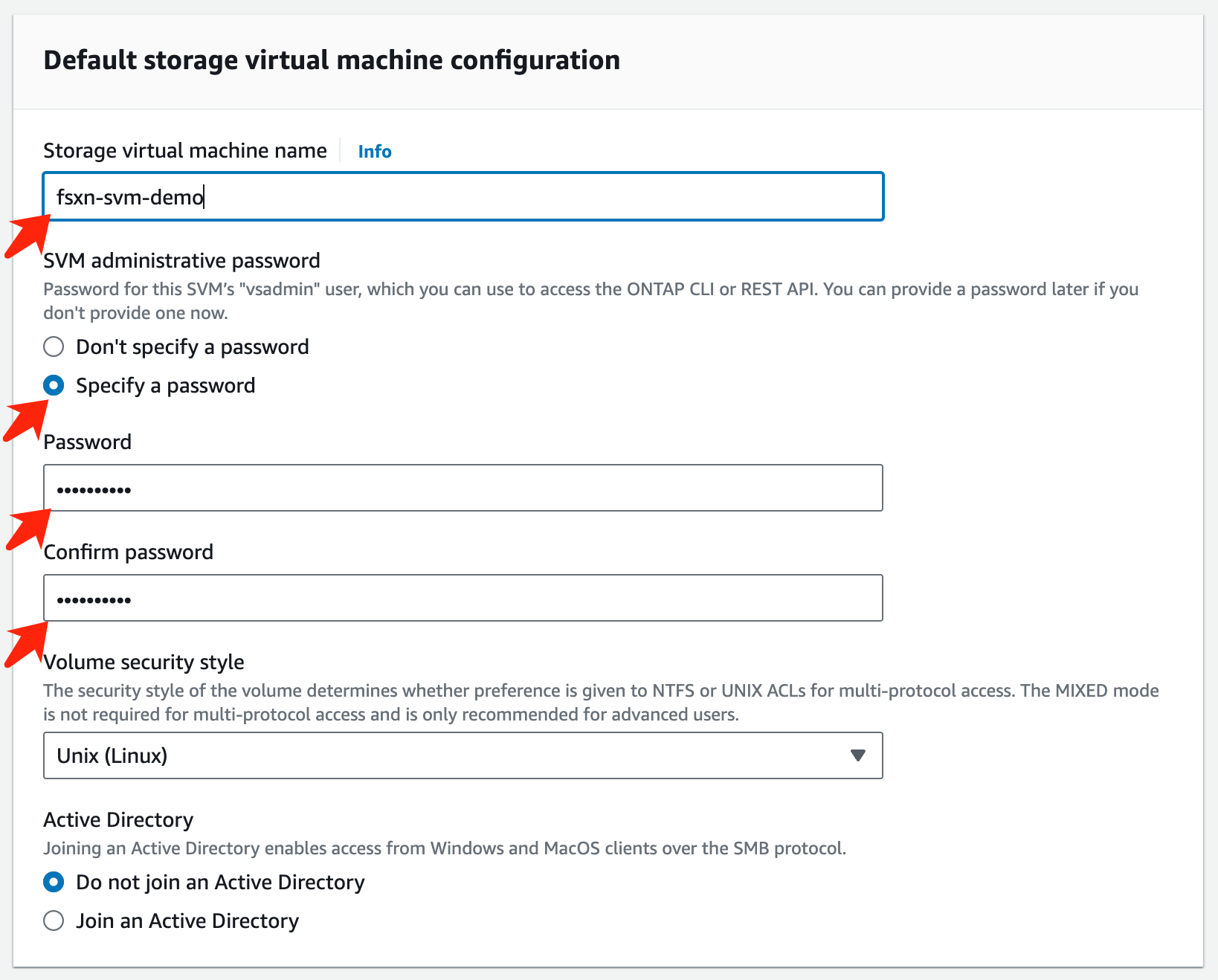Click the red arrow below the SVM name field
Screen dimensions: 1218x980
coord(27,236)
